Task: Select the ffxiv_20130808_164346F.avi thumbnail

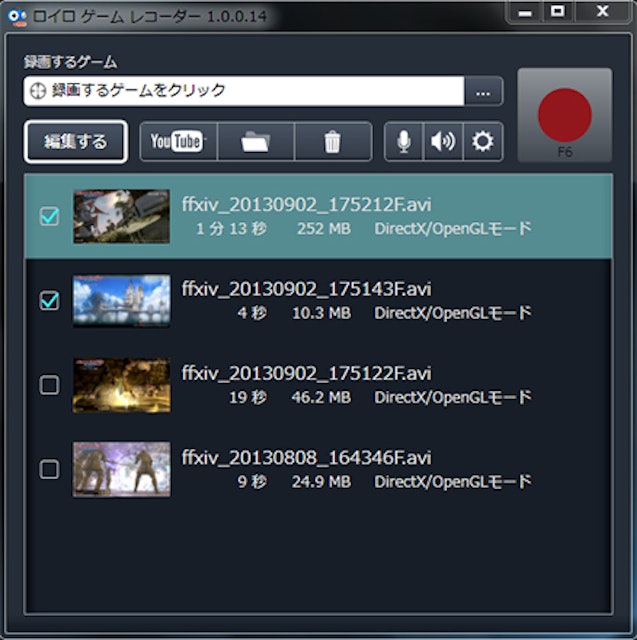Action: pyautogui.click(x=121, y=469)
